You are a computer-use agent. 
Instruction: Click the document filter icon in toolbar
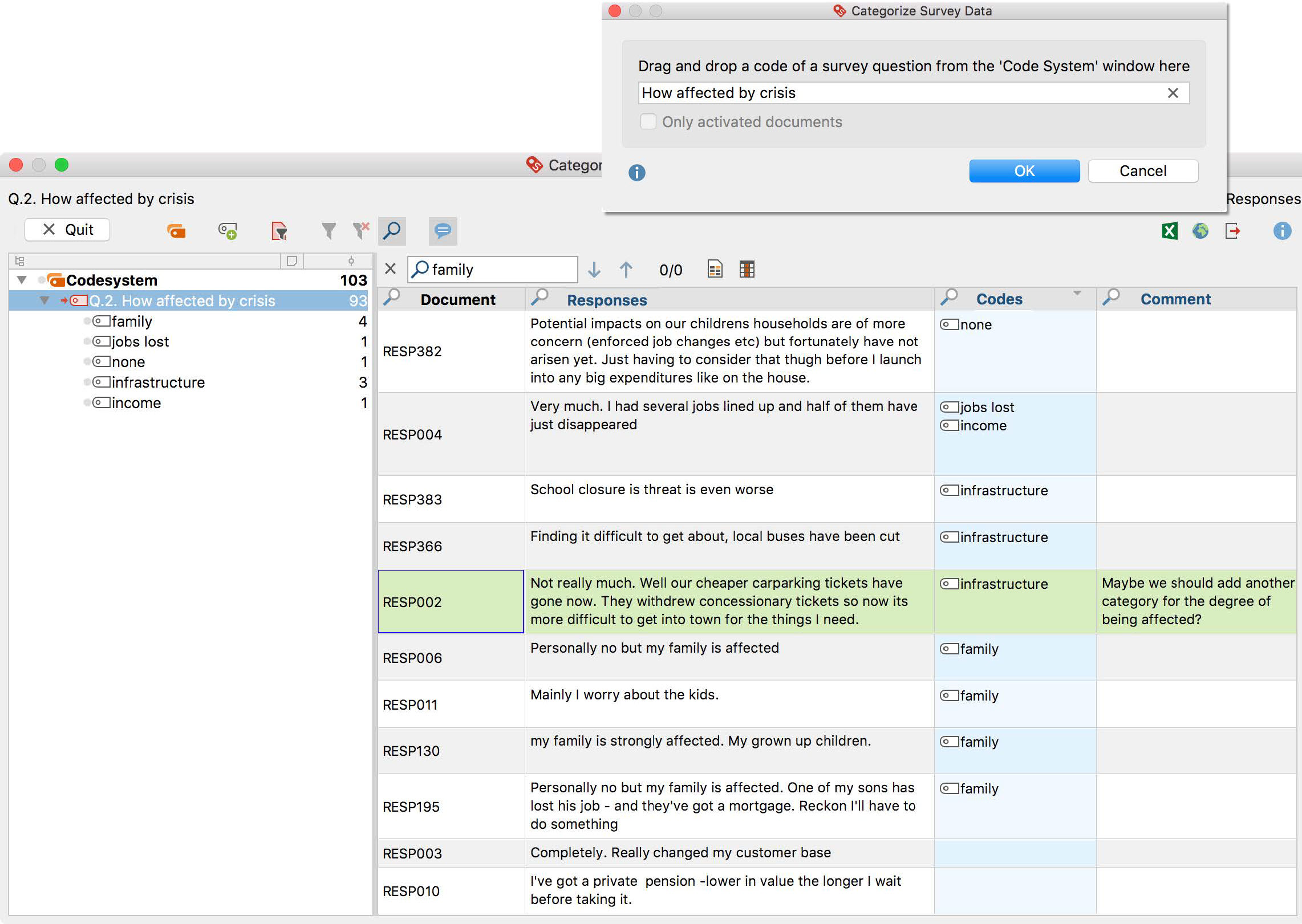pos(279,230)
